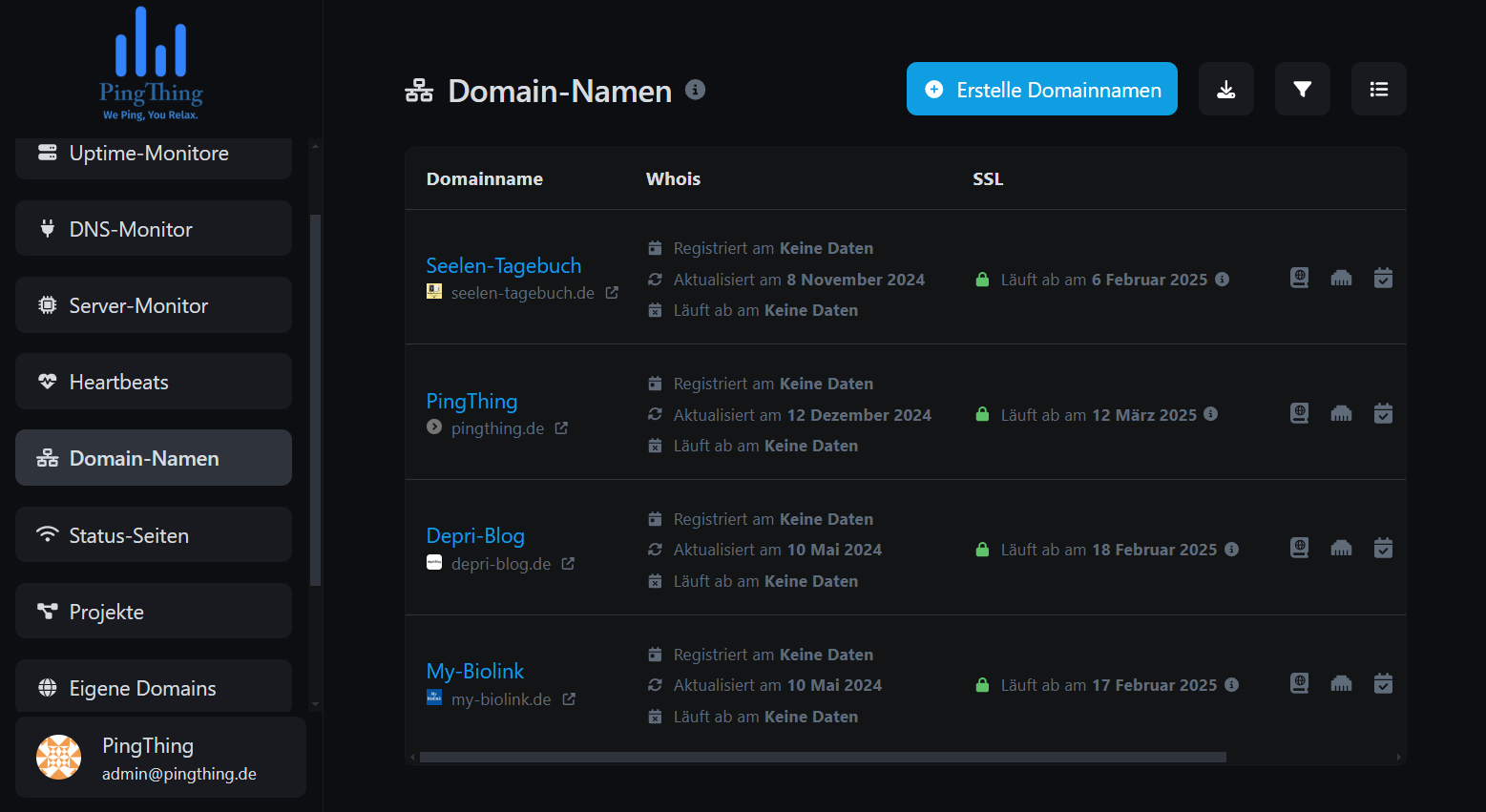Click the ethernet port icon in My-Biolink row
The image size is (1486, 812).
pos(1342,683)
